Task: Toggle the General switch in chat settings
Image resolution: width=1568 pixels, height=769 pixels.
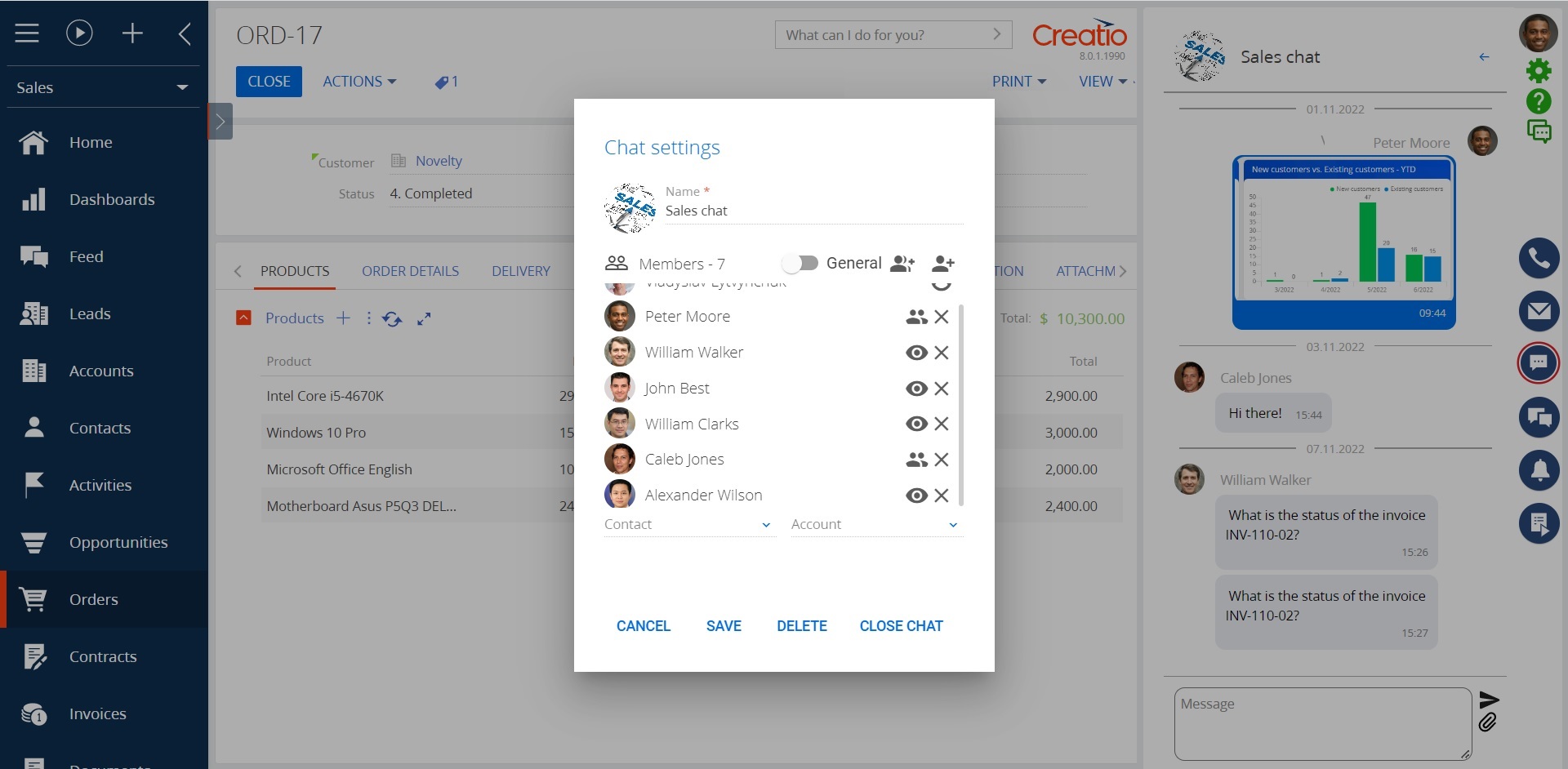Action: [x=800, y=263]
